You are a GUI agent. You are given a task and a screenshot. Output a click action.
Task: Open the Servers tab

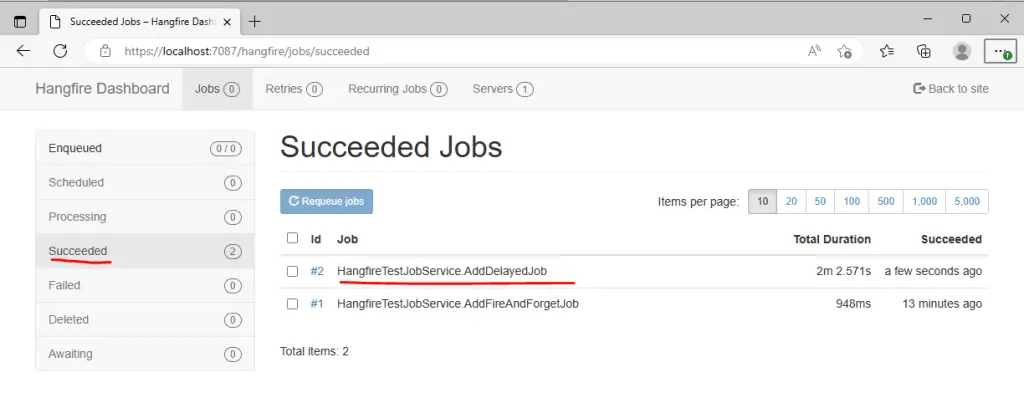[x=503, y=89]
